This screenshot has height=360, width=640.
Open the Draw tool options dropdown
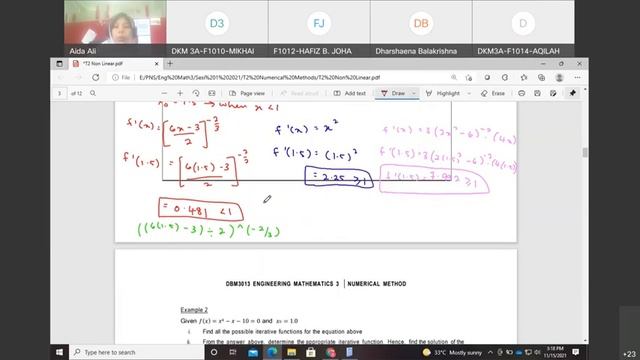[x=413, y=93]
